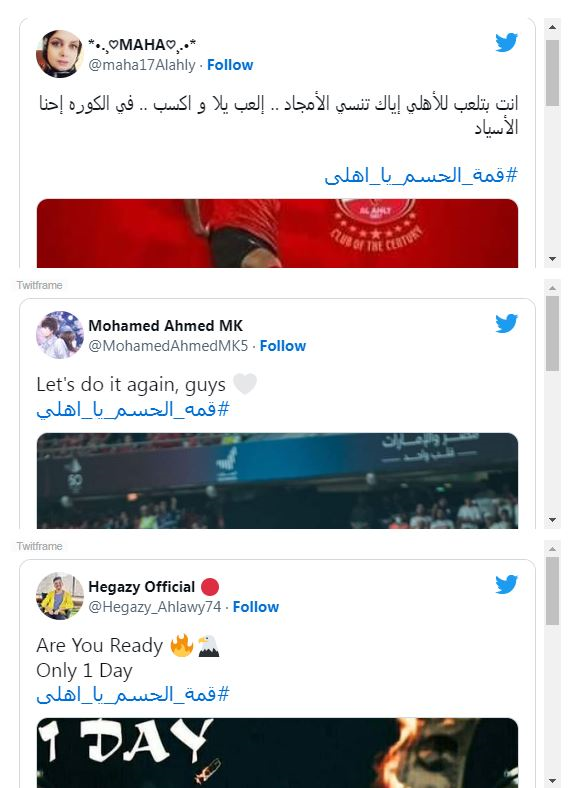Viewport: 580px width, 788px height.
Task: Click the Twitter bird icon in Hegazy Official's tweet
Action: (506, 584)
